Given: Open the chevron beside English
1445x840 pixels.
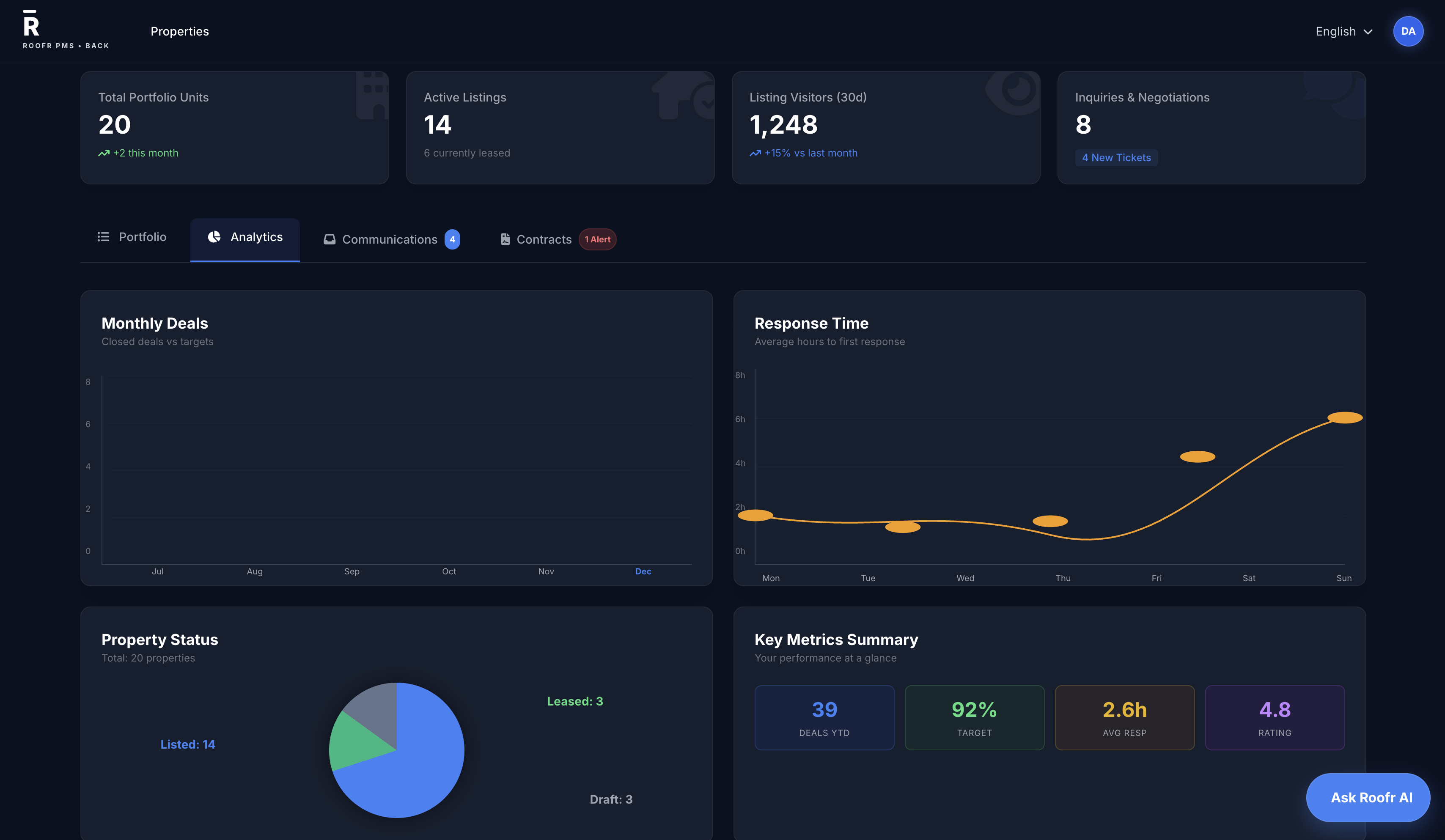Looking at the screenshot, I should [1369, 32].
